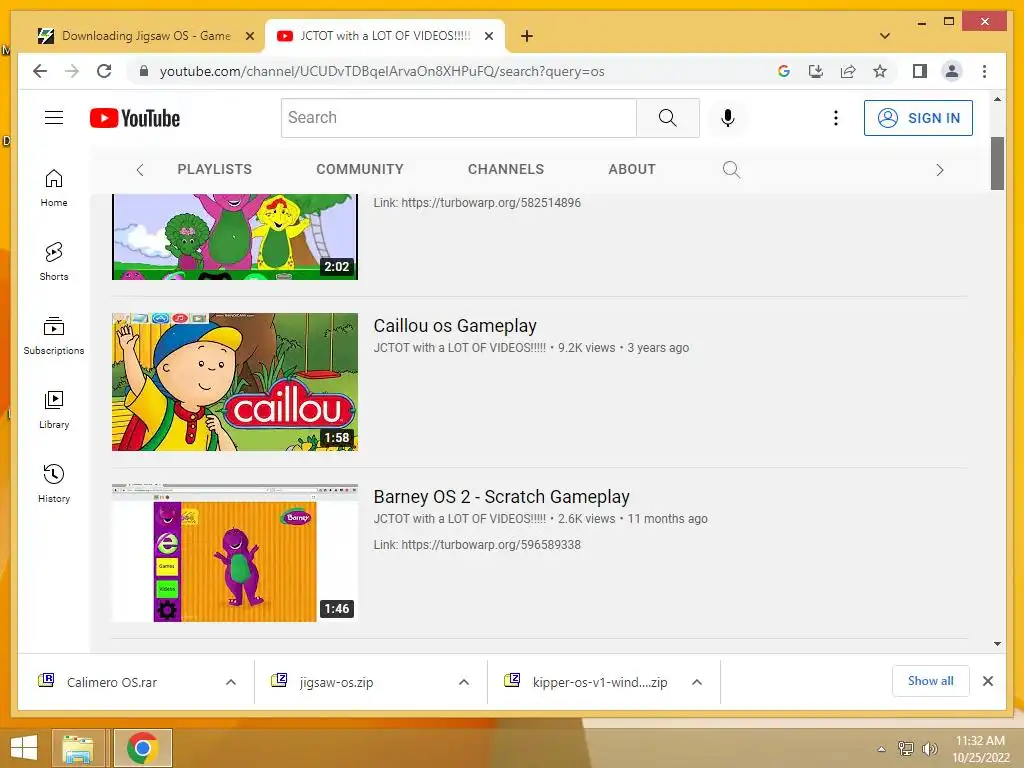The width and height of the screenshot is (1024, 768).
Task: Click the channel search magnifier icon
Action: tap(731, 170)
